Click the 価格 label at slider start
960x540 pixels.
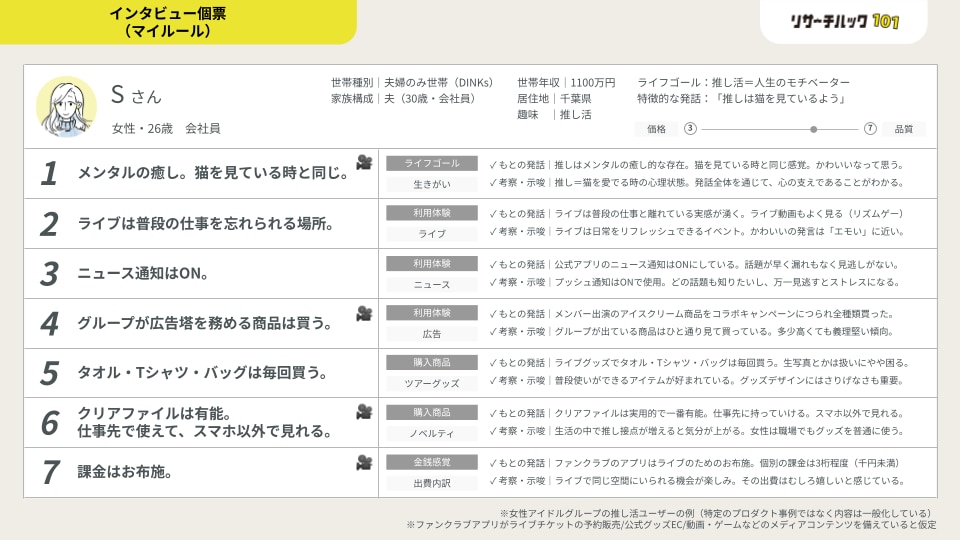(656, 129)
